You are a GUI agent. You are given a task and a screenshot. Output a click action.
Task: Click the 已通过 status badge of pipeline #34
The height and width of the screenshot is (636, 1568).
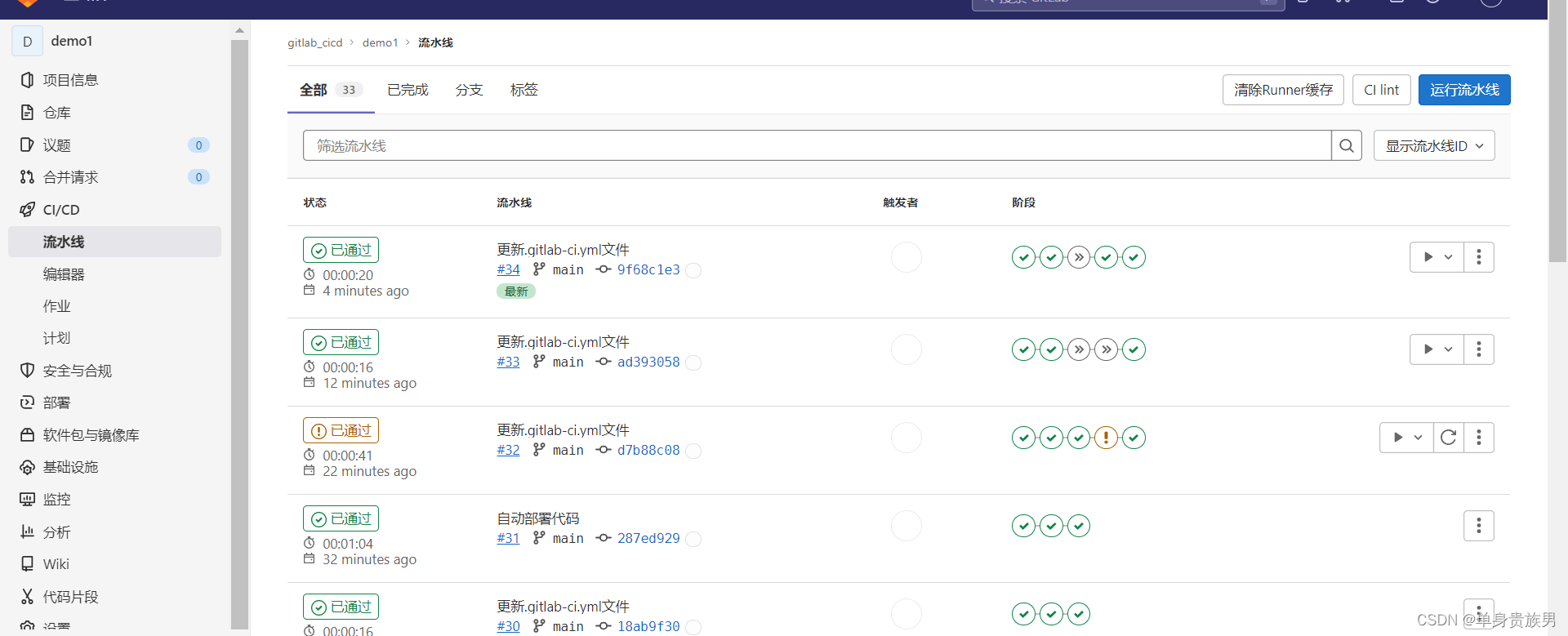pos(341,250)
